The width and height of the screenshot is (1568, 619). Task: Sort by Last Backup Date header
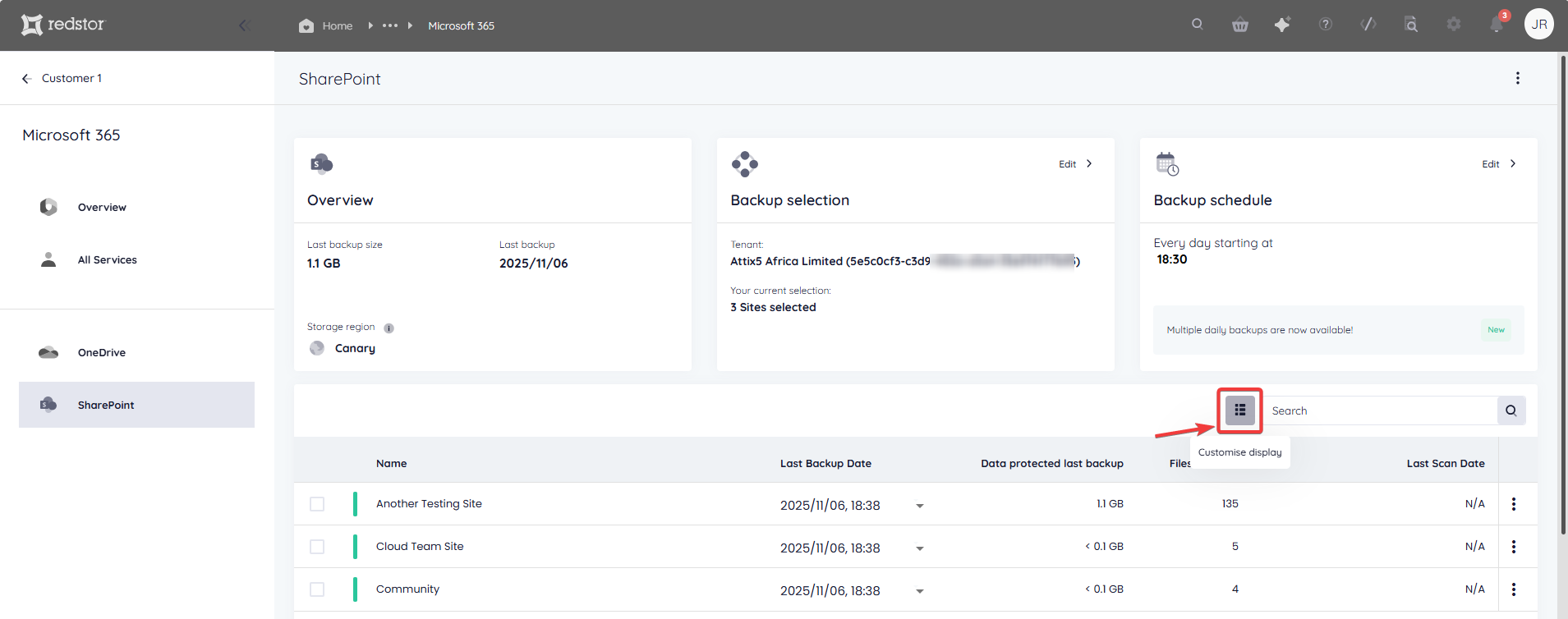point(825,463)
